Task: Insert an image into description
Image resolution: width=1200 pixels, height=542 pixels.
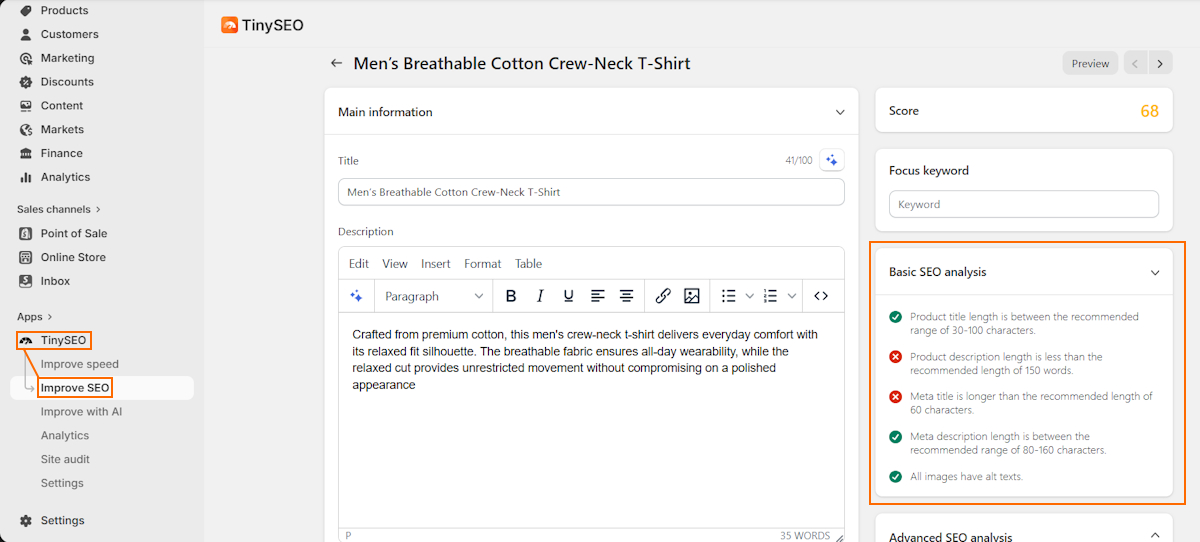Action: coord(691,296)
